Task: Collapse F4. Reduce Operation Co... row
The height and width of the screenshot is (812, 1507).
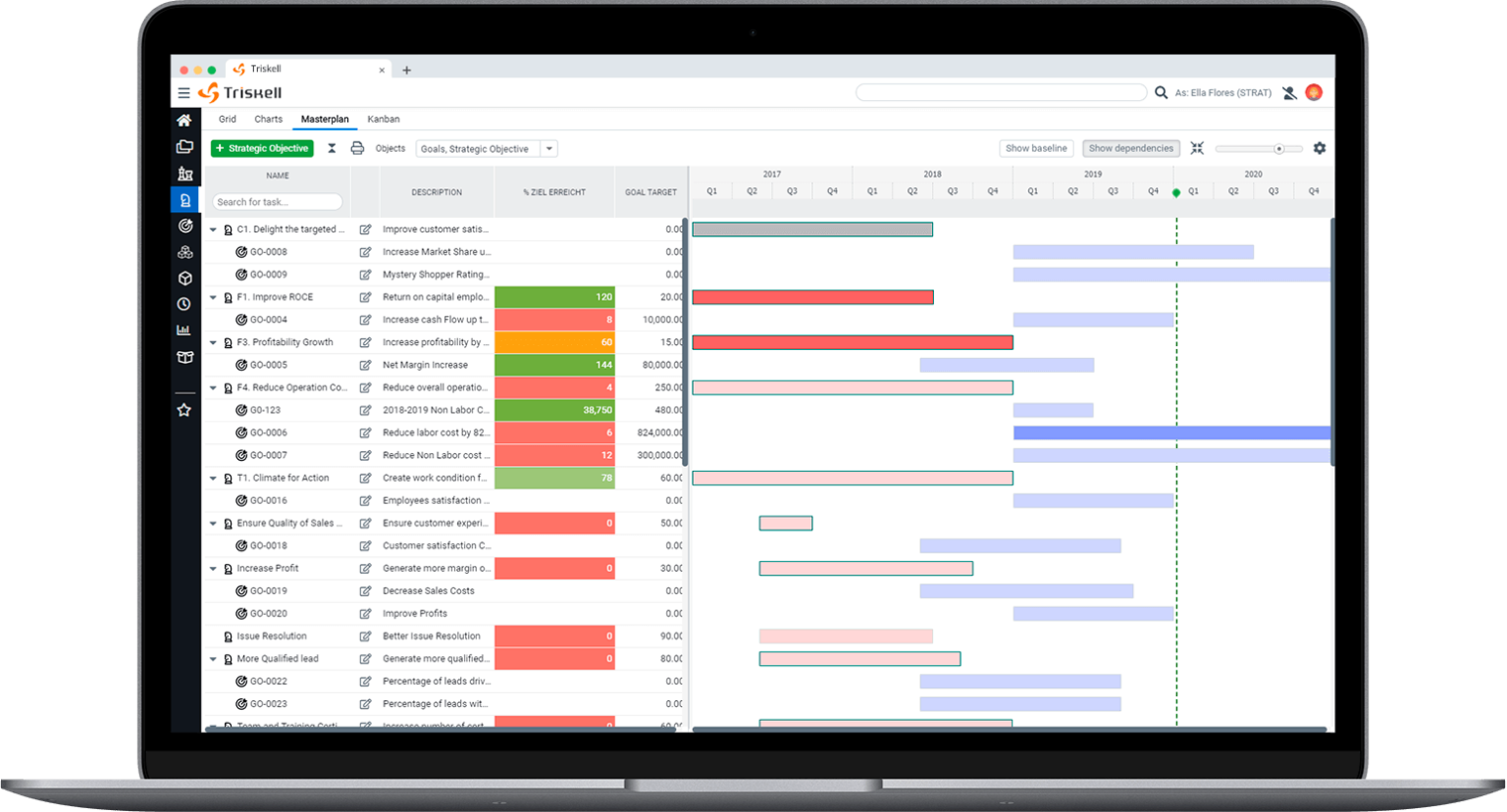Action: 213,387
